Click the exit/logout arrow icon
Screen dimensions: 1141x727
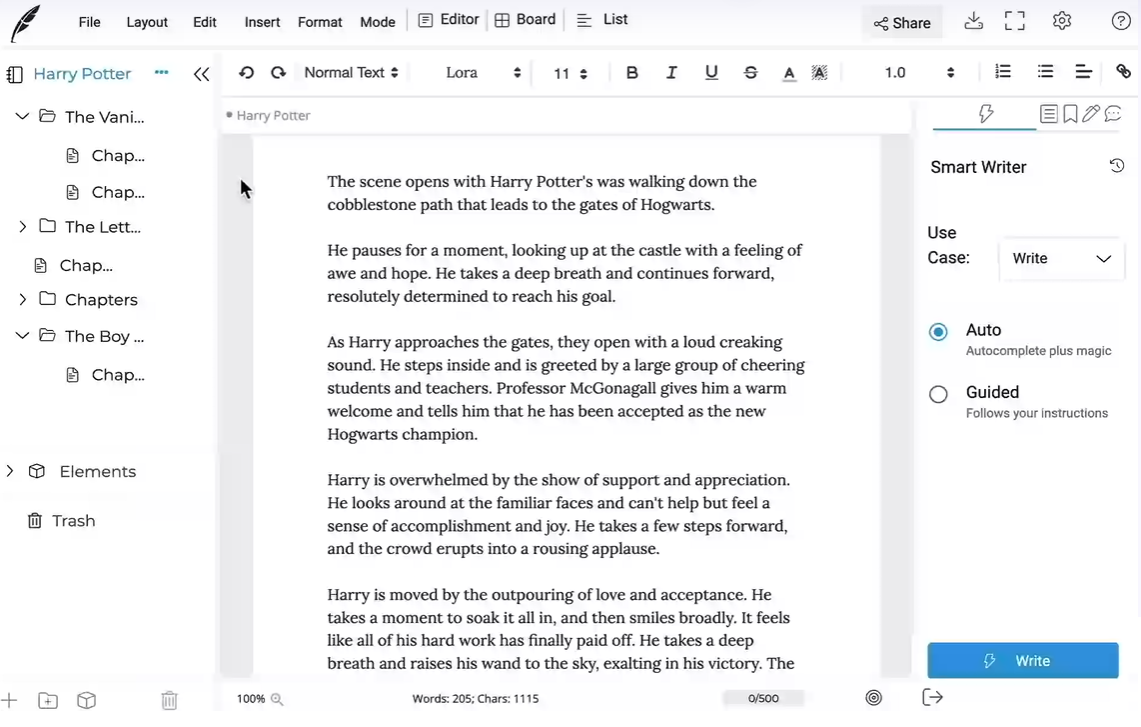pos(932,697)
